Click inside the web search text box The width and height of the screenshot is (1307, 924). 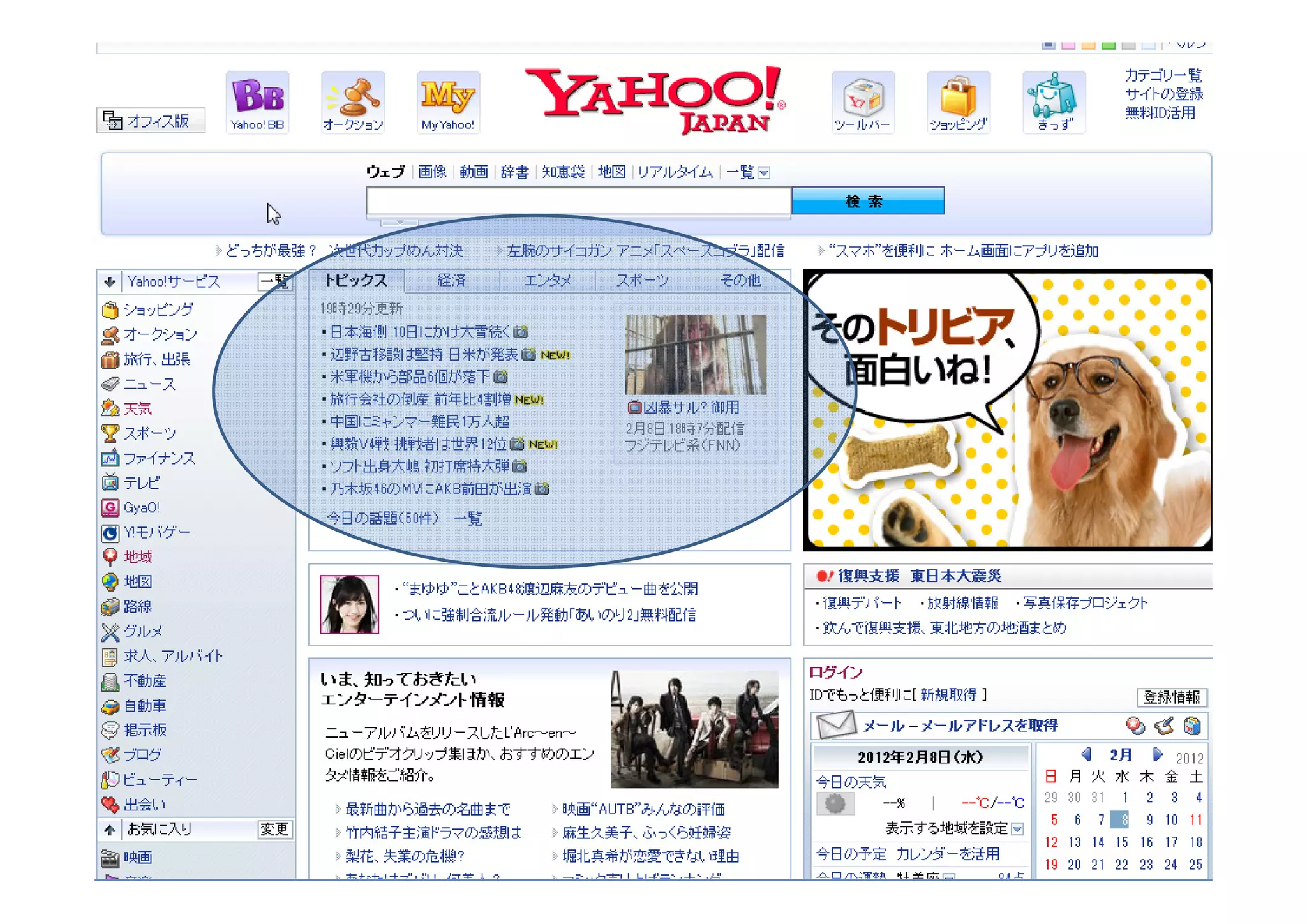click(578, 202)
